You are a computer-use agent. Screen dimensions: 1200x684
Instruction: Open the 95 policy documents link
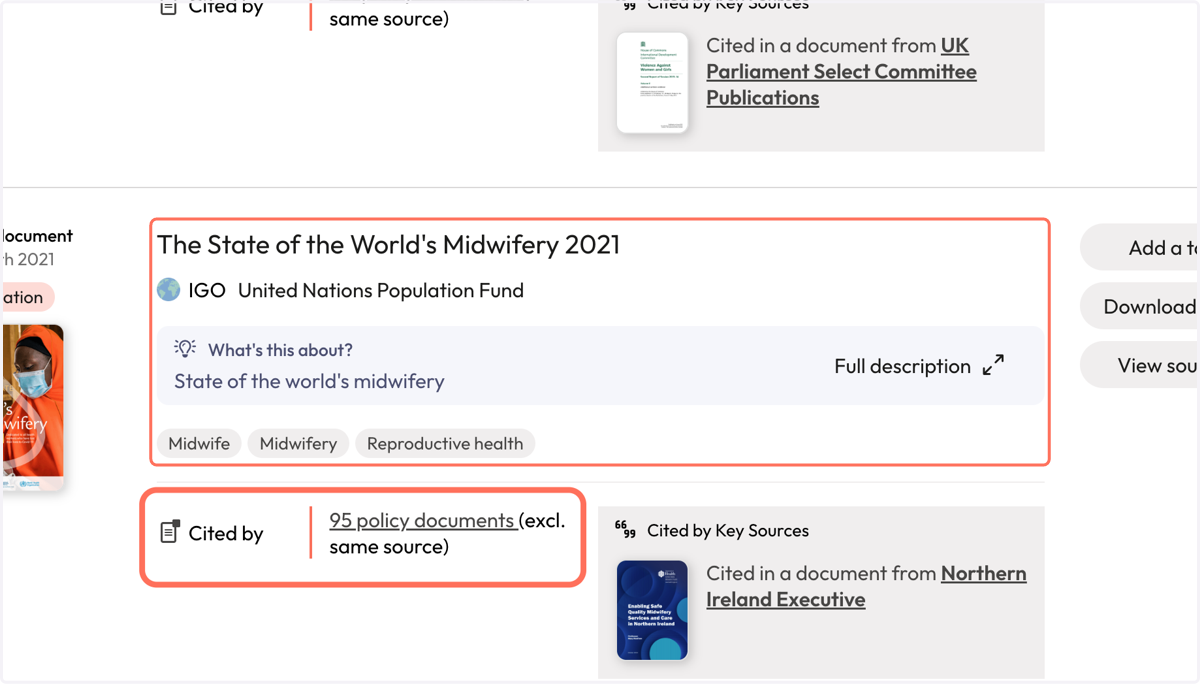(x=422, y=521)
